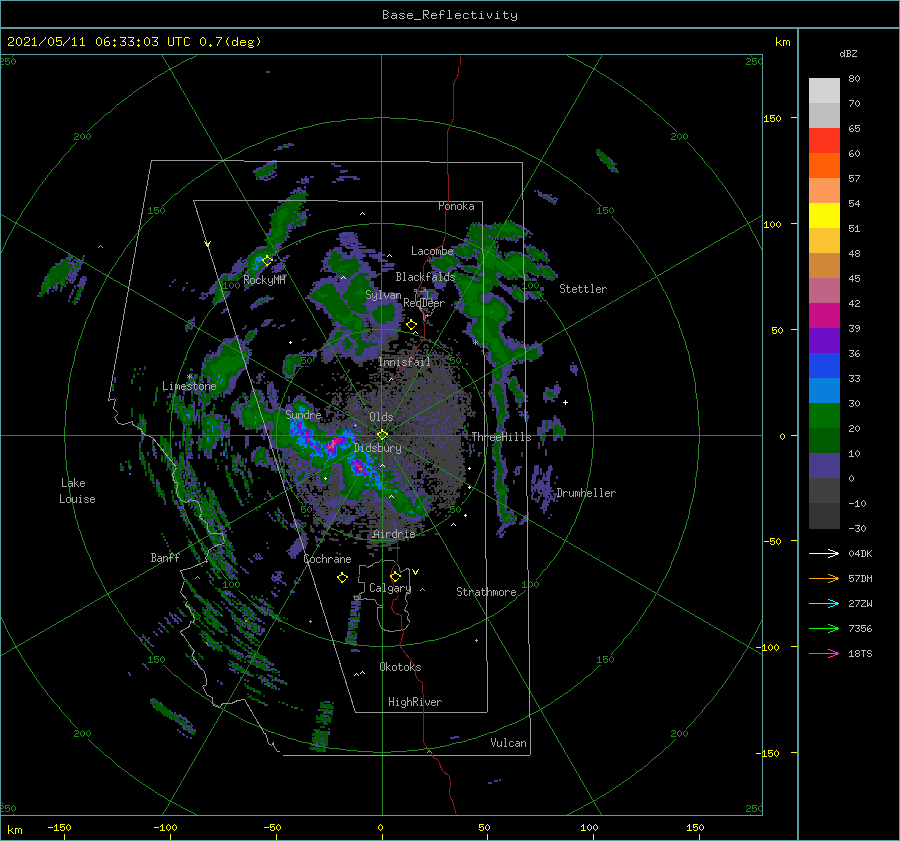Click the white 04DK arrow legend icon
Screen dimensions: 900x841
coord(824,553)
